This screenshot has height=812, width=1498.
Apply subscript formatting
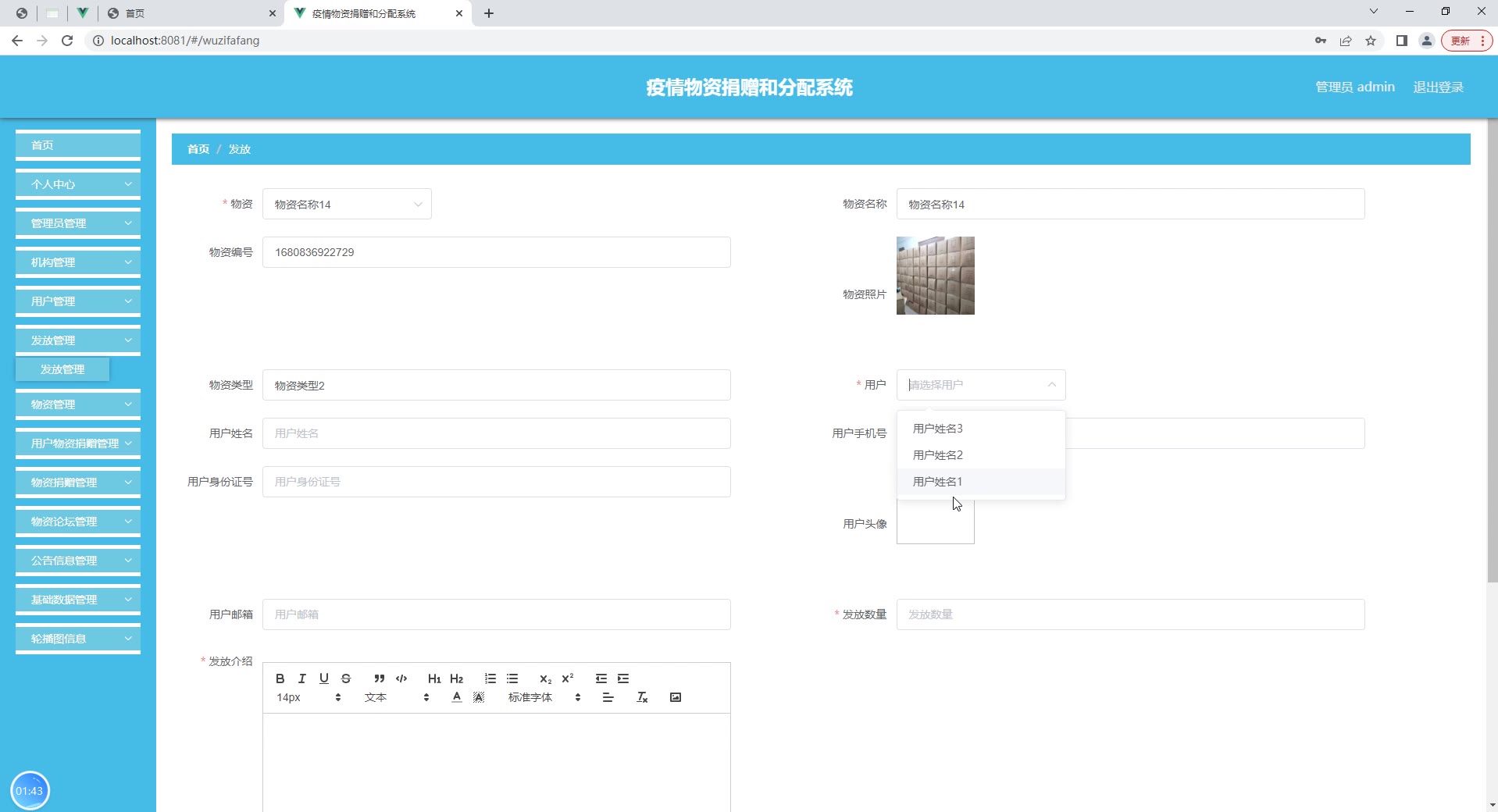(546, 678)
